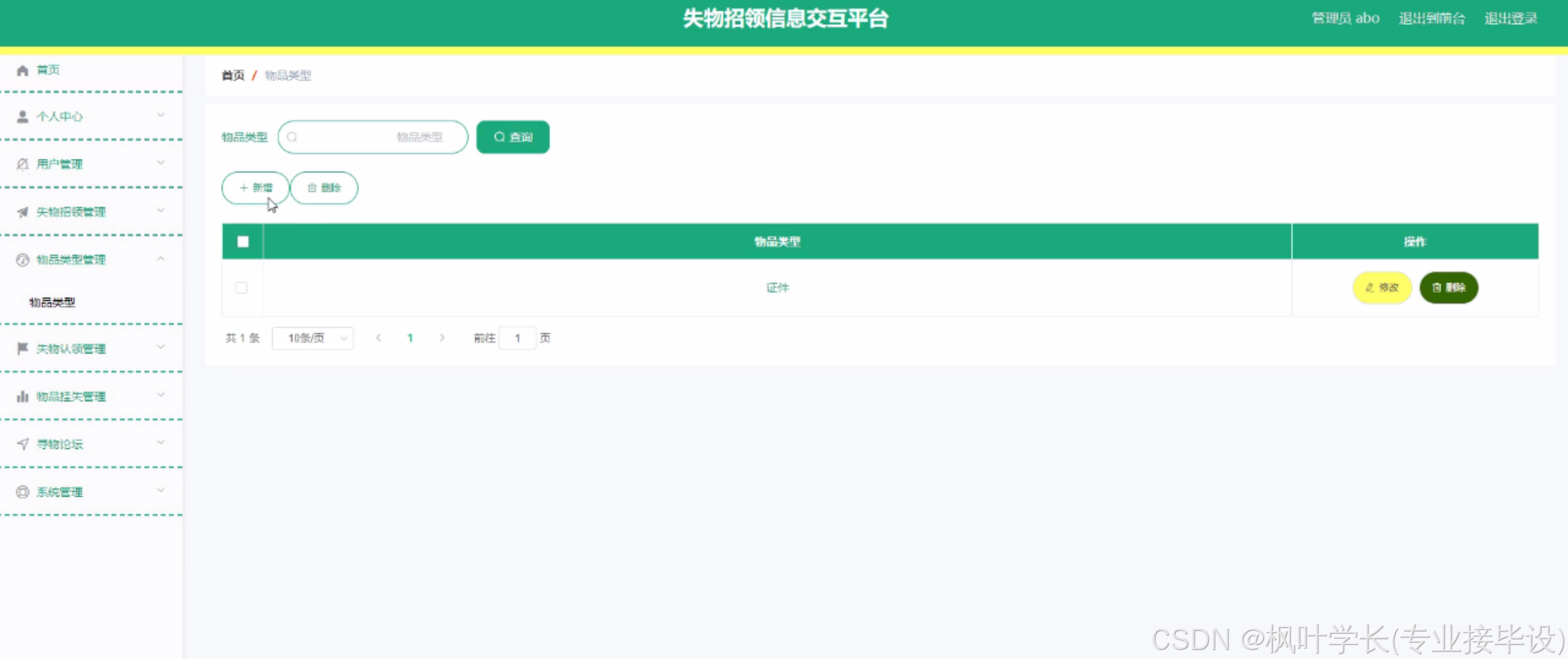The width and height of the screenshot is (1568, 665).
Task: Click the go-to page number input
Action: point(518,338)
